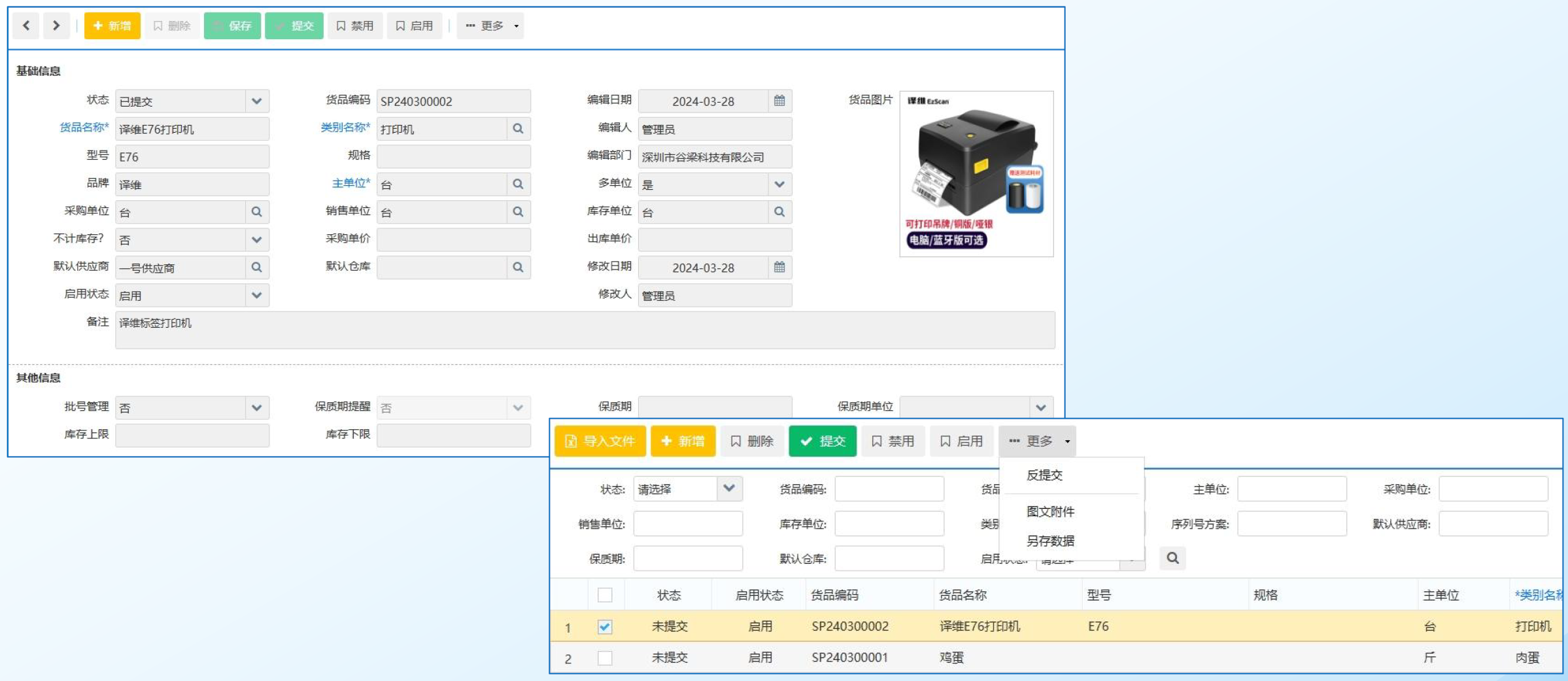Open the 多单位 dropdown
Viewport: 1568px width, 681px height.
(779, 184)
